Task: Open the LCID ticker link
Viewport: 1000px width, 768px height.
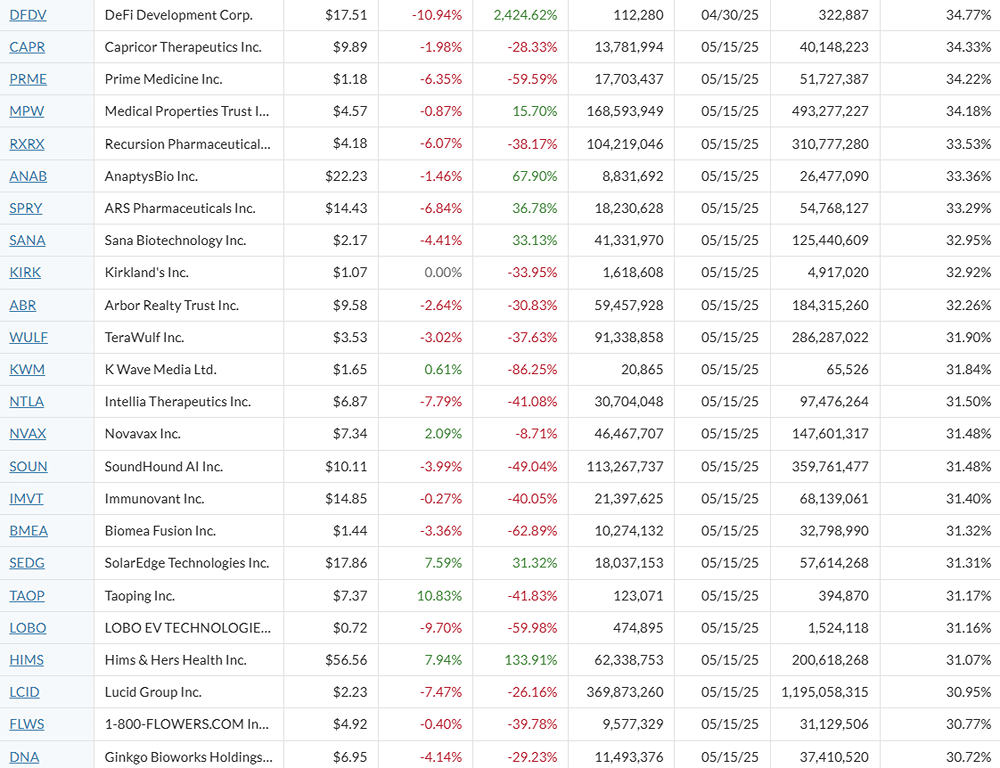Action: coord(25,692)
